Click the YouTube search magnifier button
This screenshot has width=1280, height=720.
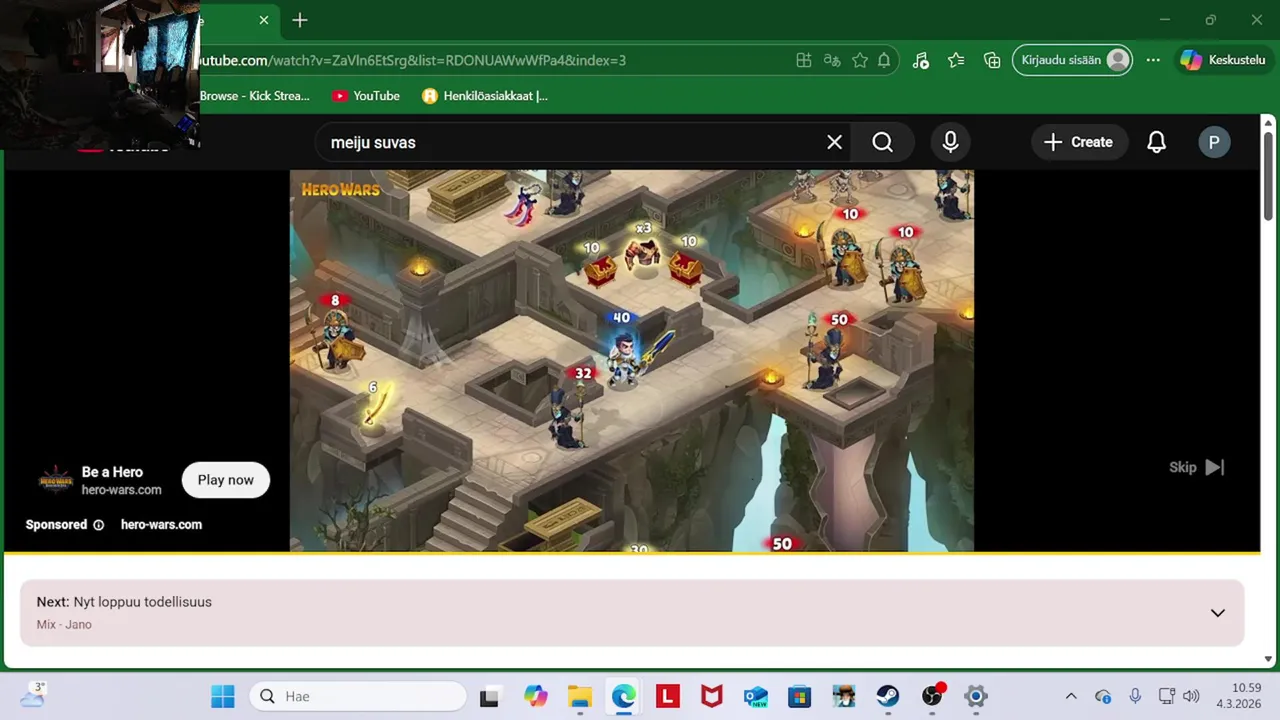[882, 142]
